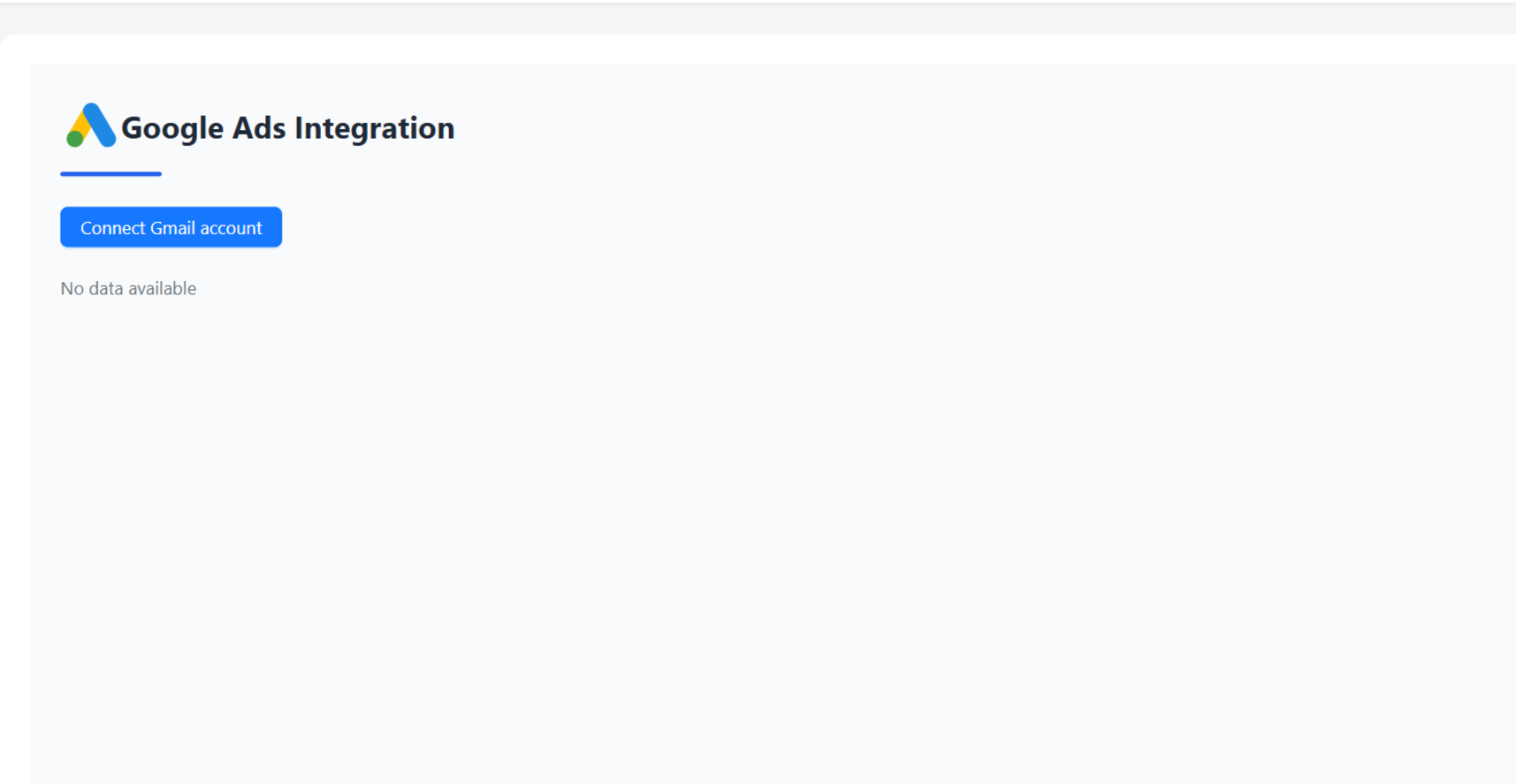
Task: Click the words No data in the status text
Action: tap(92, 289)
